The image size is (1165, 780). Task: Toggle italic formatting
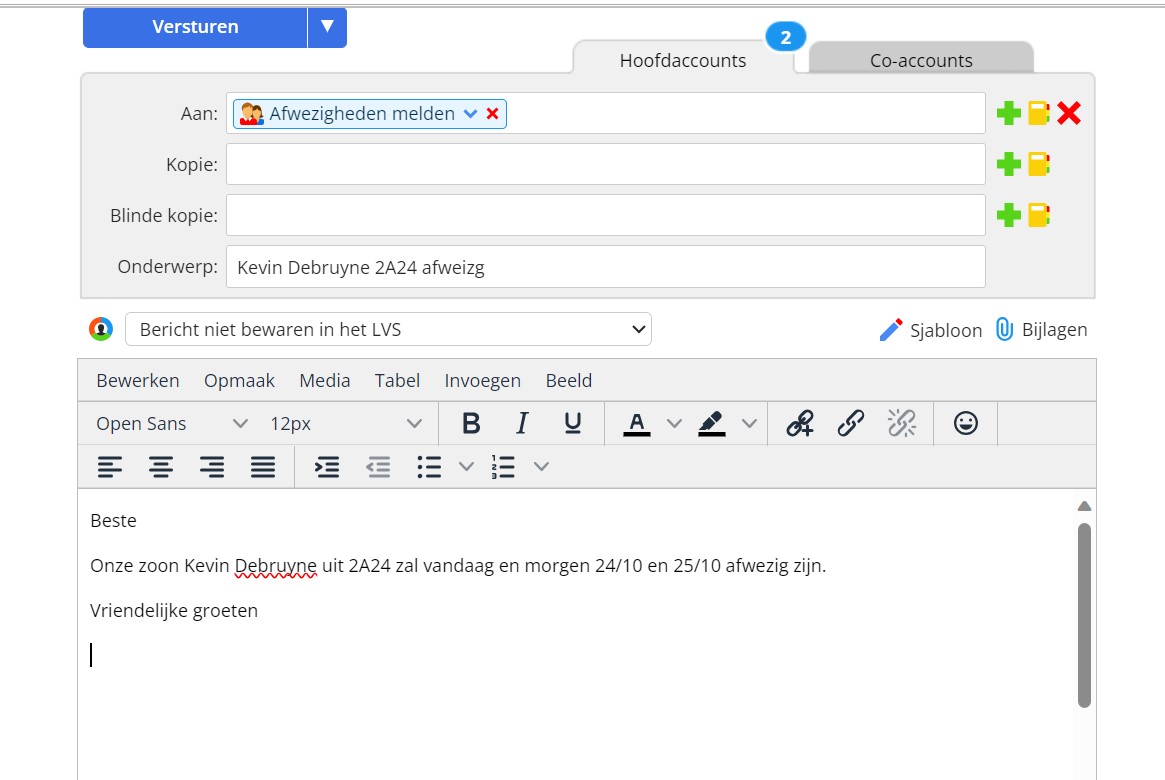522,423
